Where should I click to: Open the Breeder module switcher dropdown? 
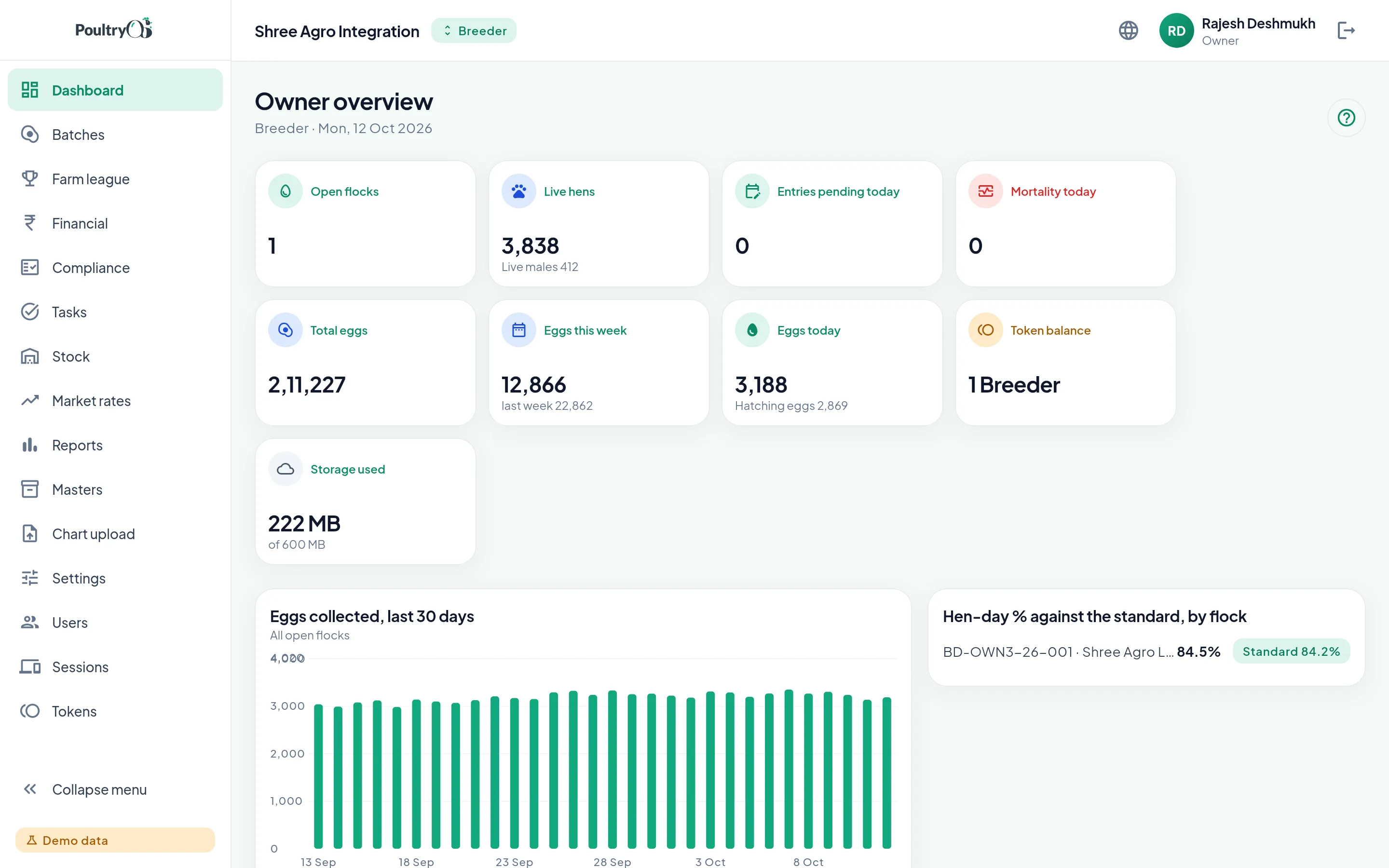coord(474,31)
